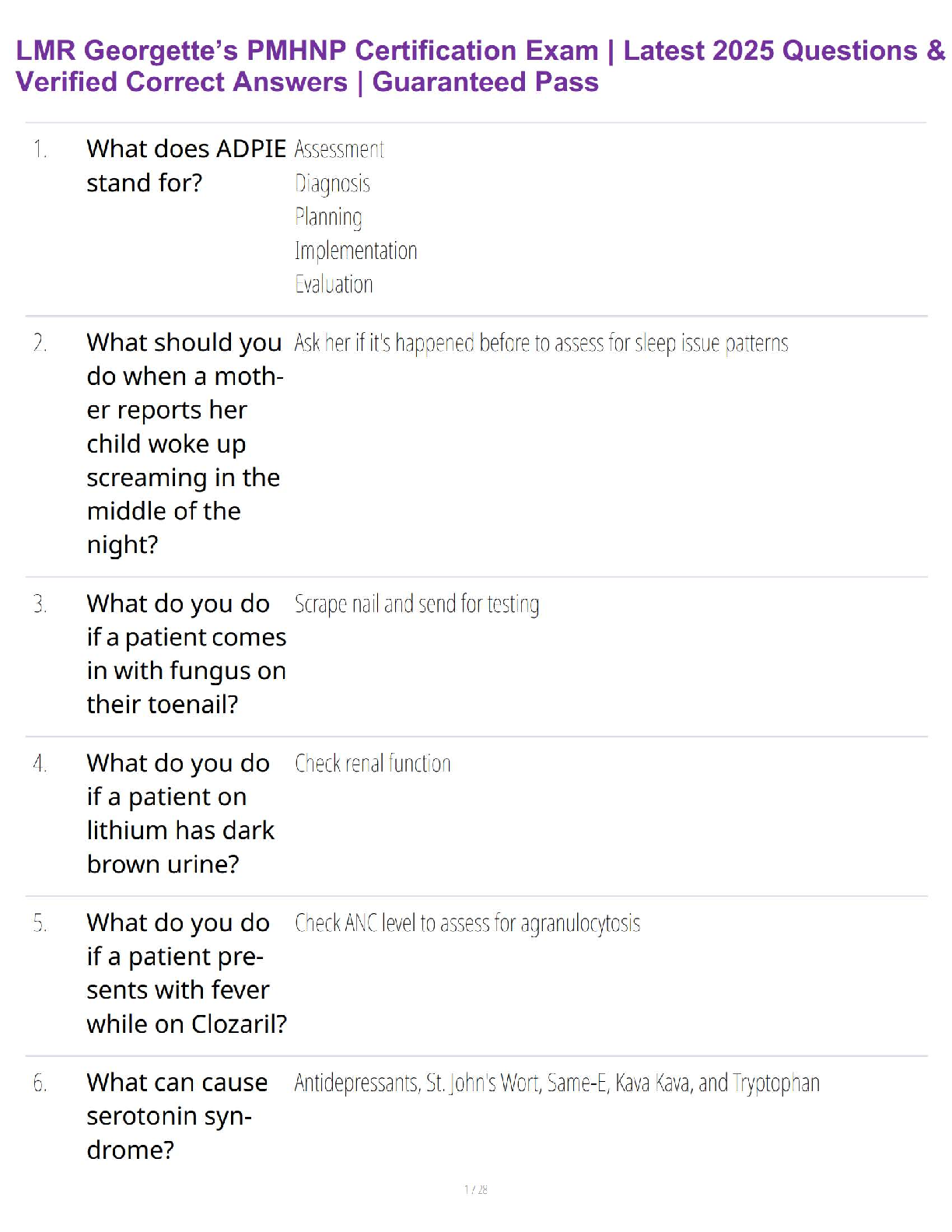Click the page number 1 / 28 footer
The width and height of the screenshot is (952, 1232).
tap(476, 1189)
